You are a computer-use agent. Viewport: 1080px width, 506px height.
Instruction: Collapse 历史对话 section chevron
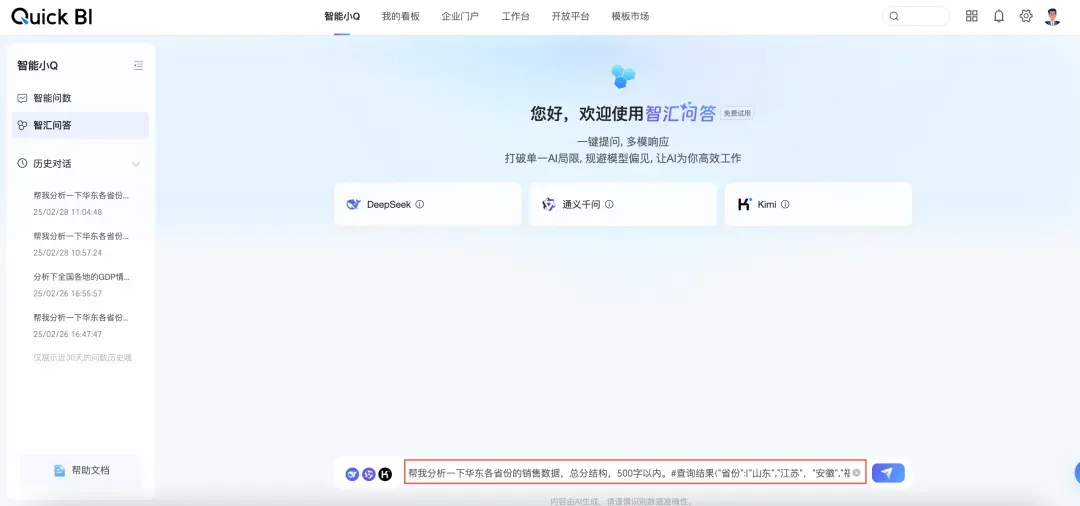point(136,164)
